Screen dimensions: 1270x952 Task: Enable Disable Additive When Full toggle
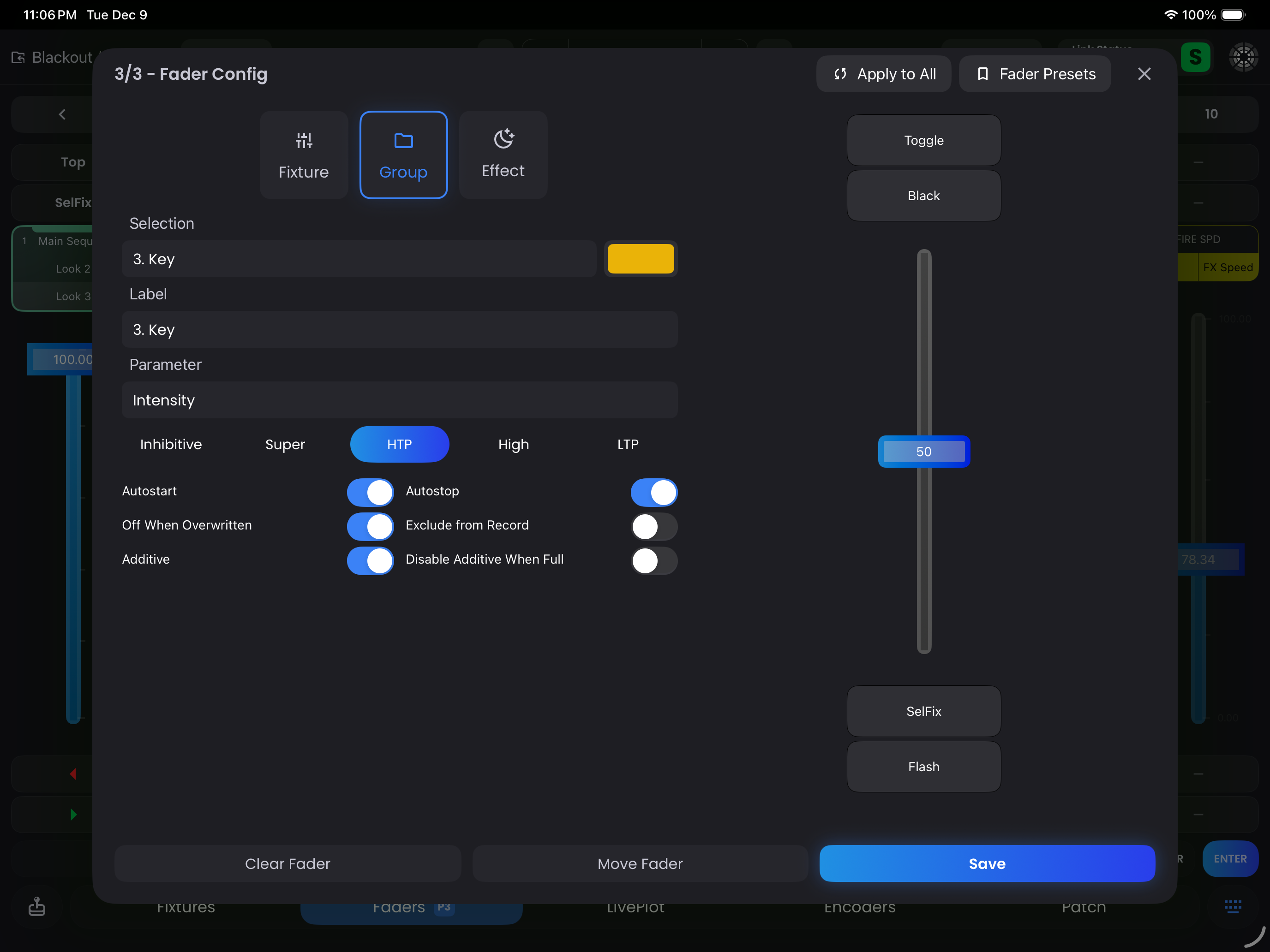654,560
